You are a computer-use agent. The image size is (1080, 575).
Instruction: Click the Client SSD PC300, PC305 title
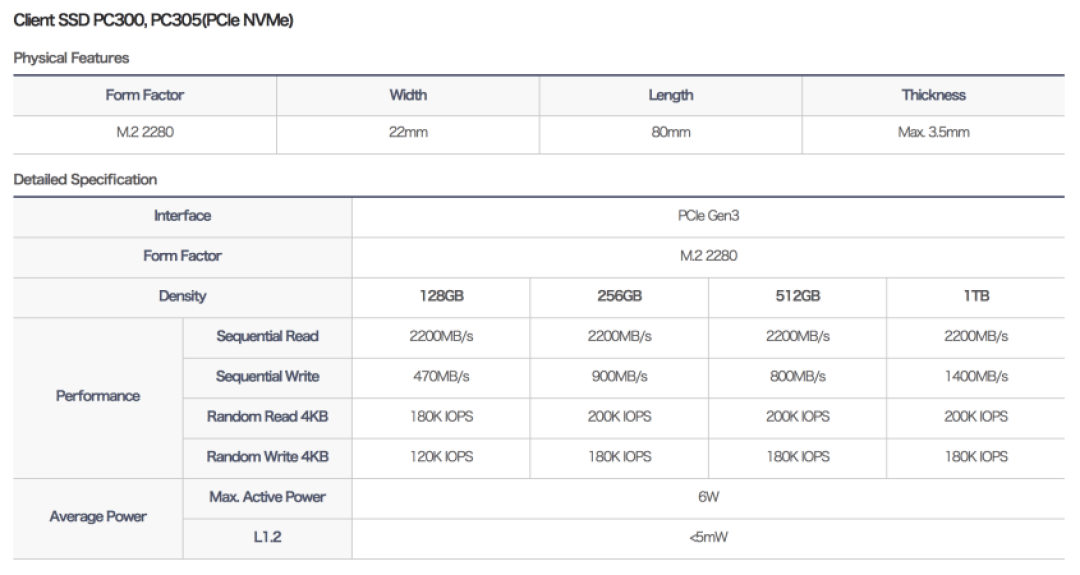[x=153, y=20]
